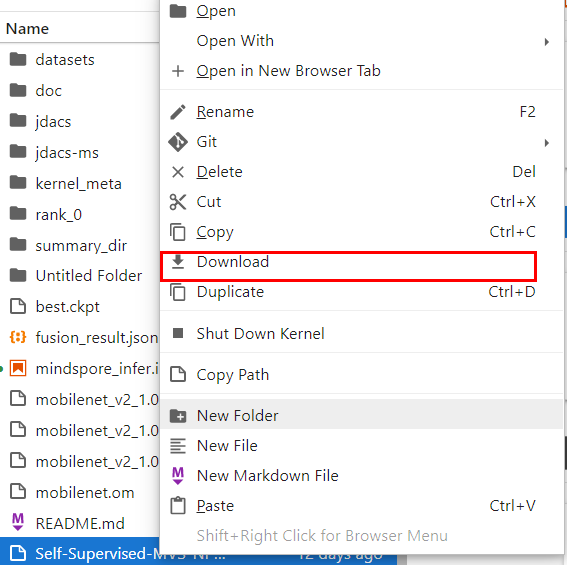Click the Cut scissors icon
Viewport: 567px width, 565px height.
click(178, 202)
